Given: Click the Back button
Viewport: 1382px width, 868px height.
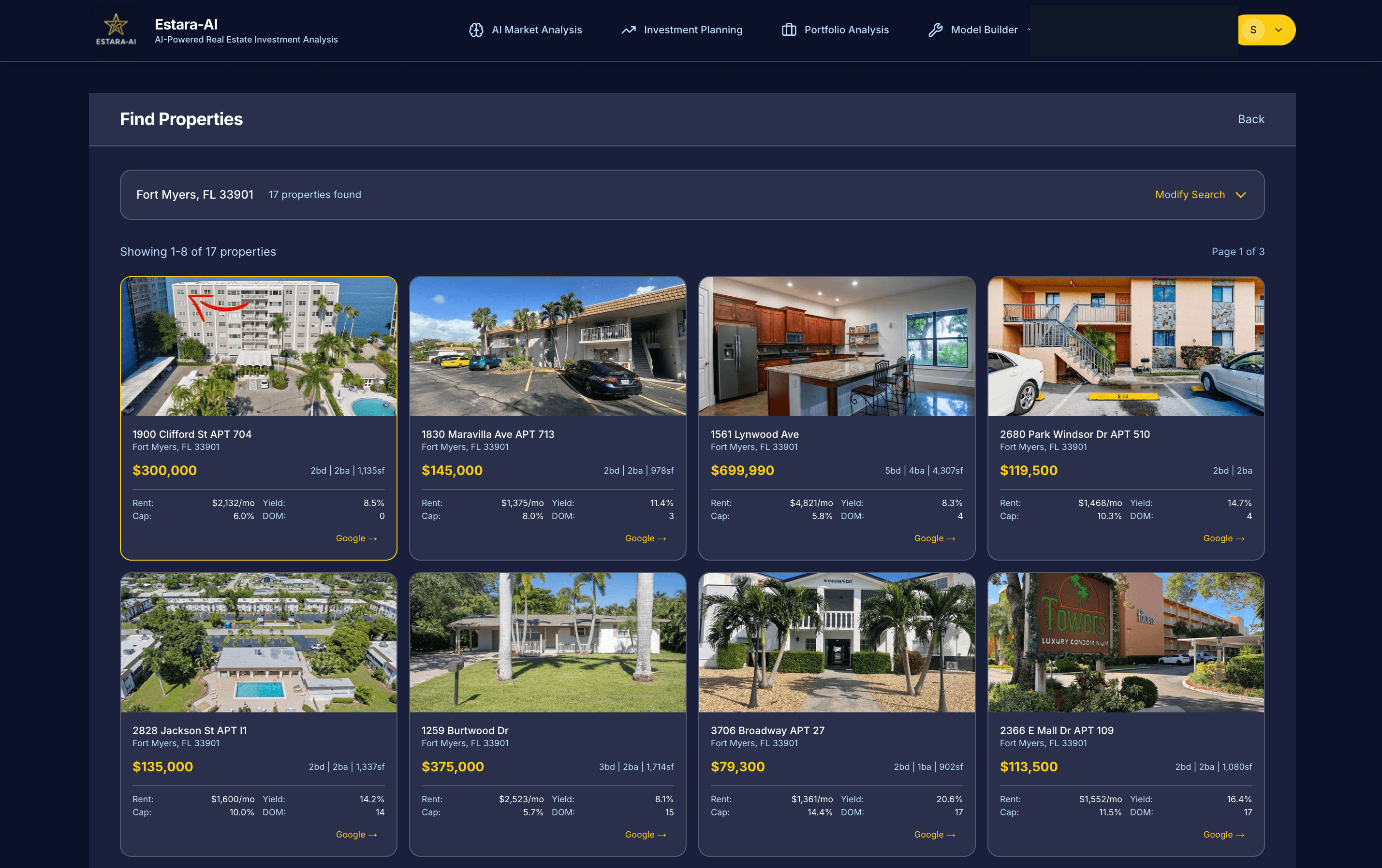Looking at the screenshot, I should 1250,119.
